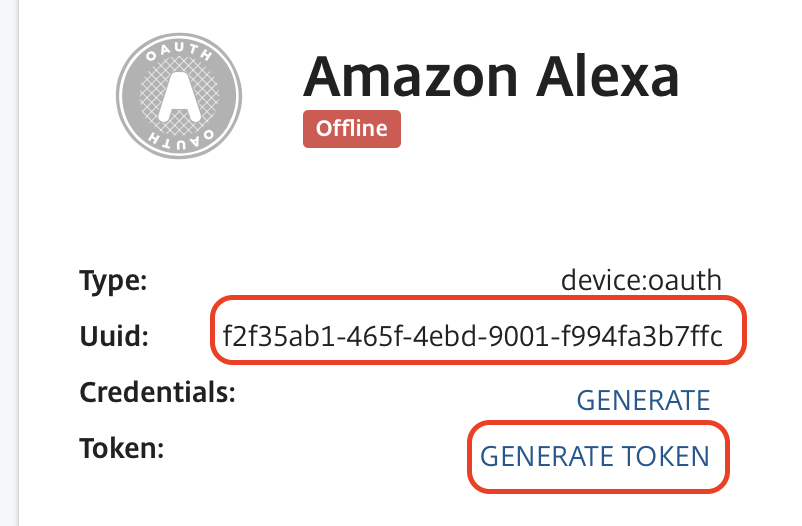Viewport: 802px width, 526px height.
Task: Click the Type: field label
Action: click(x=114, y=280)
